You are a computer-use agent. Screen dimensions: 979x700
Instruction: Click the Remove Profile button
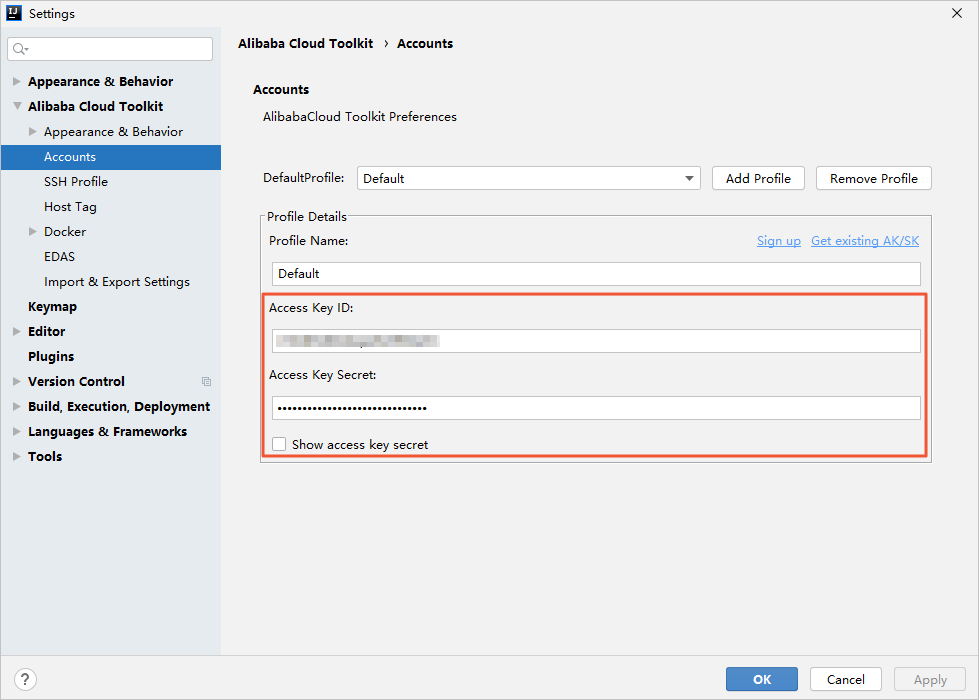pyautogui.click(x=873, y=178)
